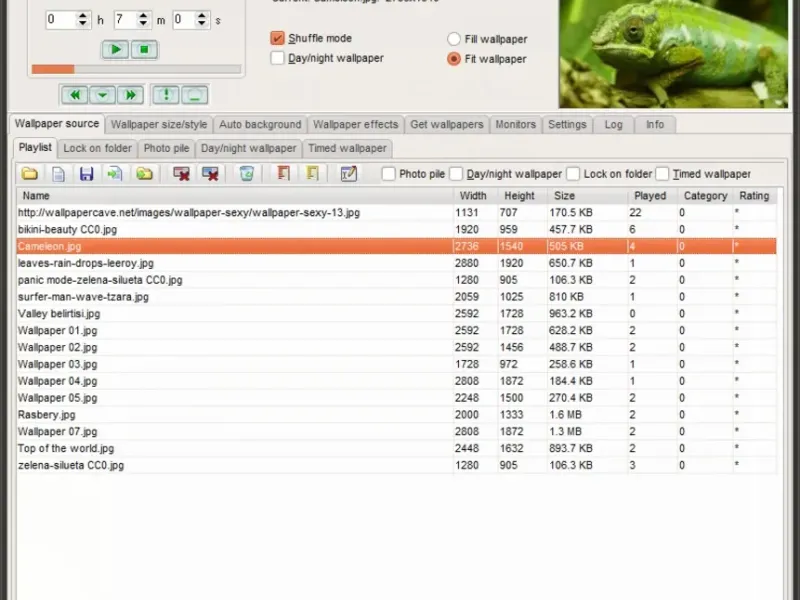
Task: Disable Shuffle mode checkbox
Action: (277, 38)
